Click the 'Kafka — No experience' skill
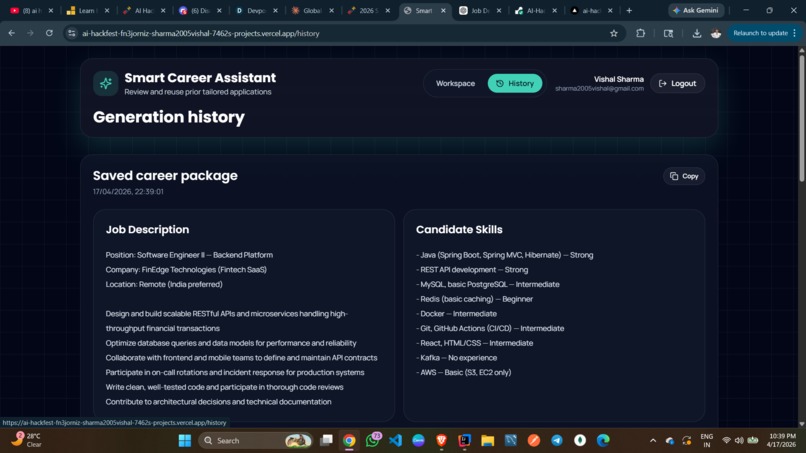The height and width of the screenshot is (453, 806). click(x=456, y=358)
